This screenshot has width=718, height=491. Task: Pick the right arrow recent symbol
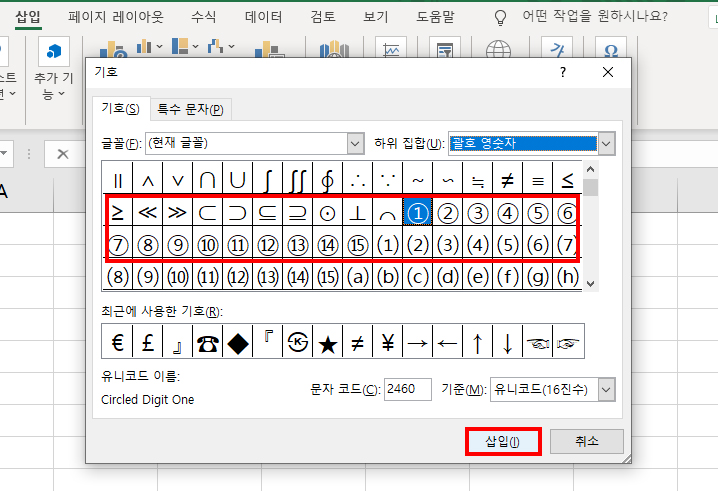(x=417, y=342)
